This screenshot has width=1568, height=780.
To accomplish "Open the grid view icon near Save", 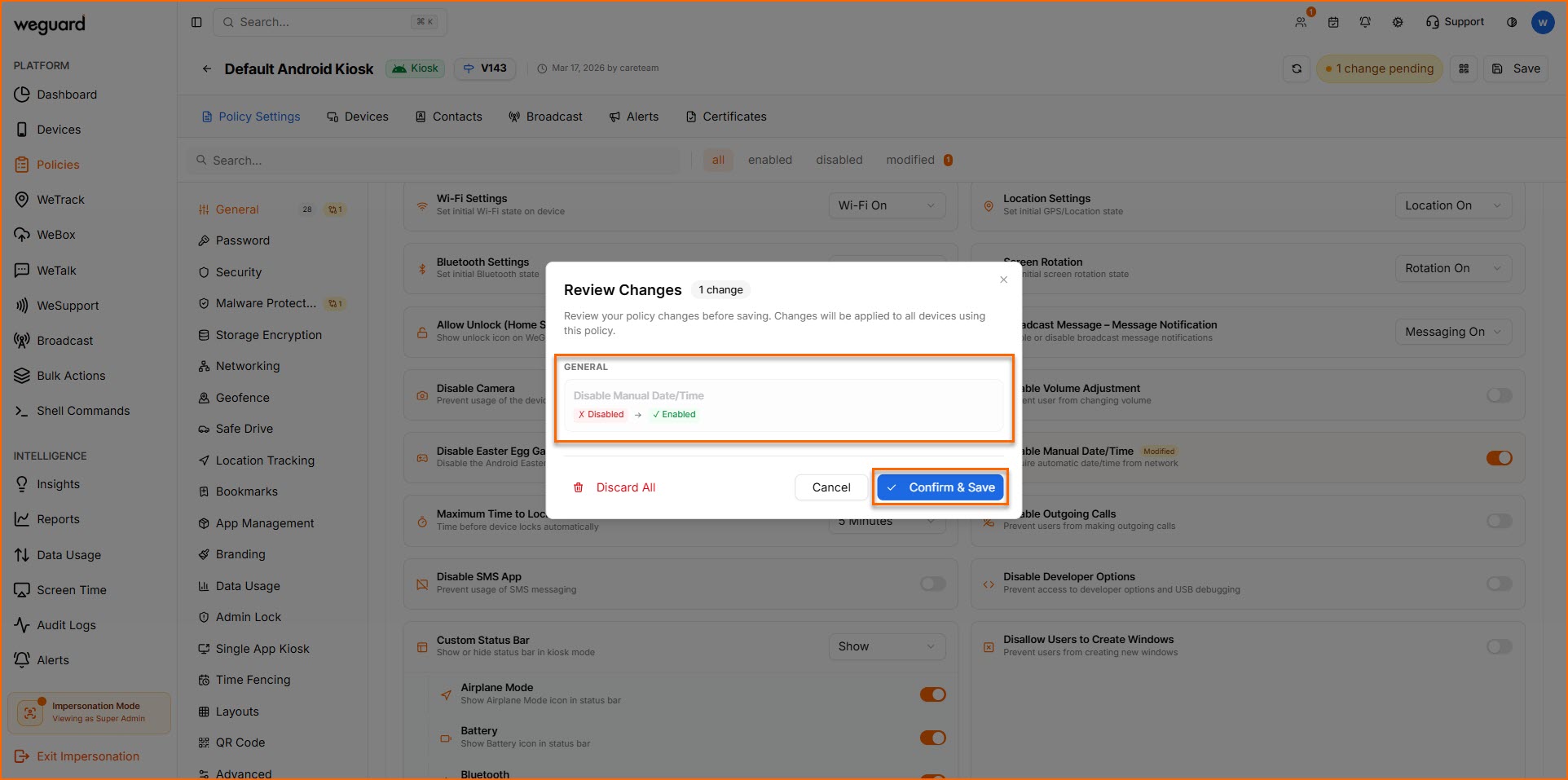I will [1464, 68].
